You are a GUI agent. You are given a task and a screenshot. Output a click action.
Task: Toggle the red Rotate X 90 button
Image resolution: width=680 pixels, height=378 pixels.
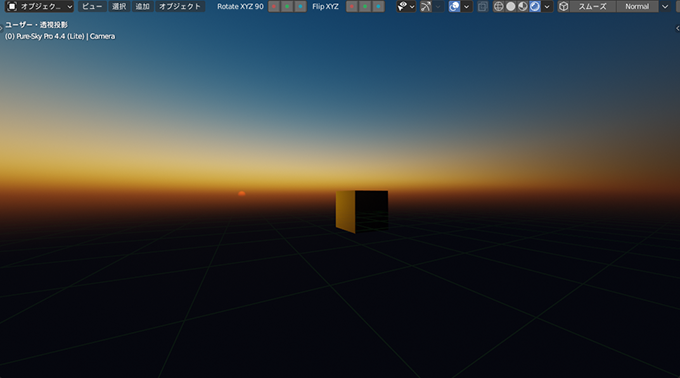click(x=274, y=7)
